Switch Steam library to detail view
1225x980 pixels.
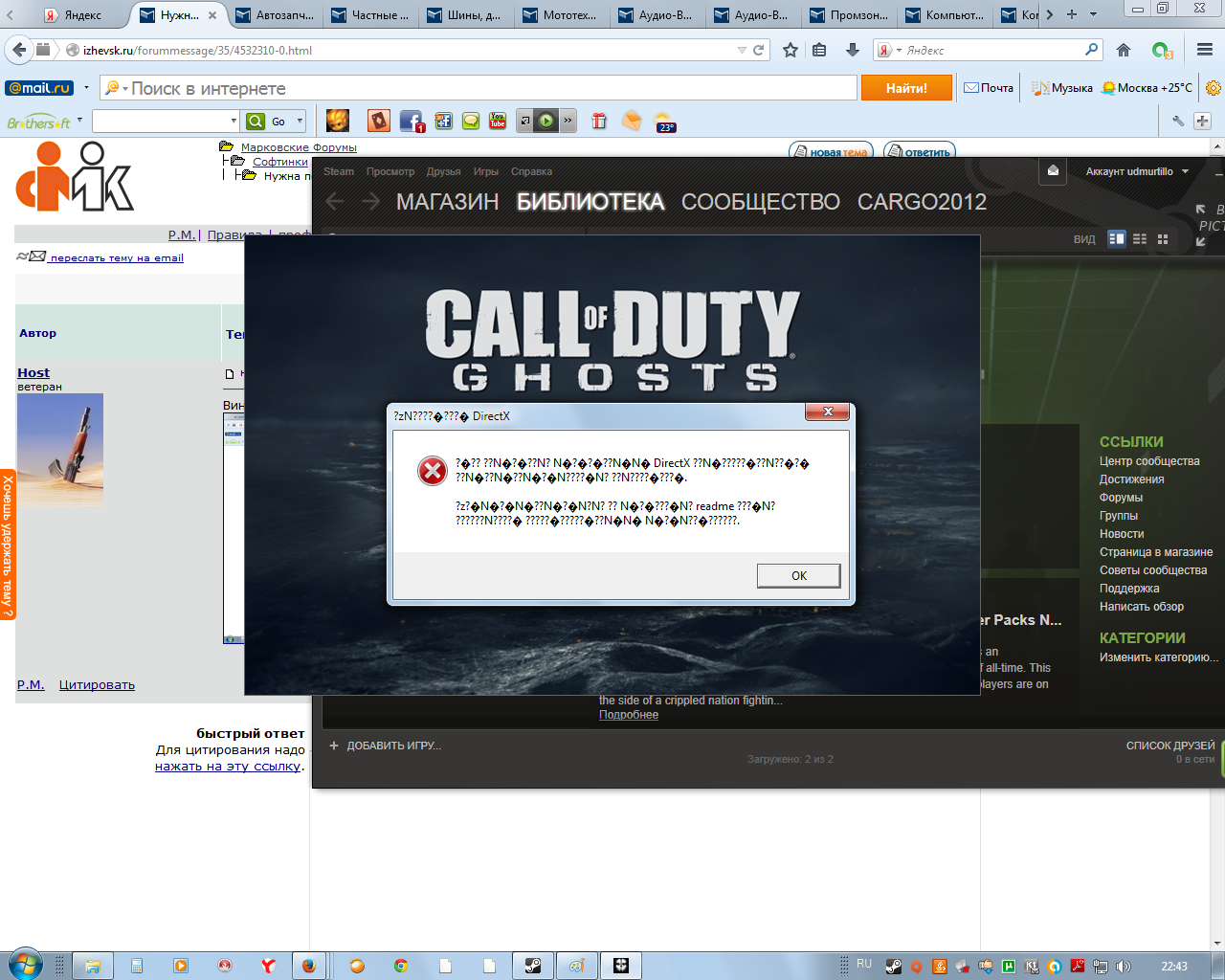point(1116,239)
